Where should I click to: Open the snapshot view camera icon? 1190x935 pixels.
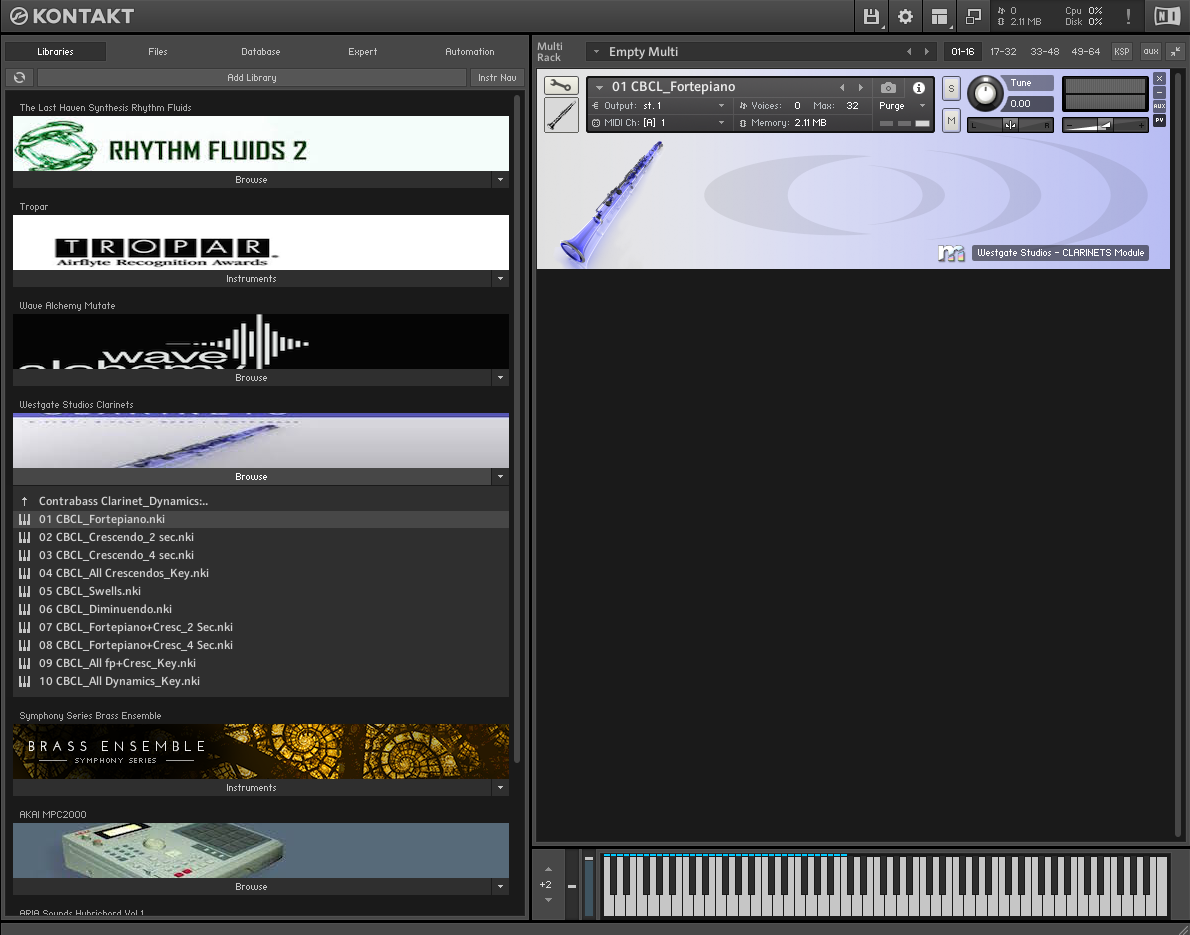coord(888,87)
